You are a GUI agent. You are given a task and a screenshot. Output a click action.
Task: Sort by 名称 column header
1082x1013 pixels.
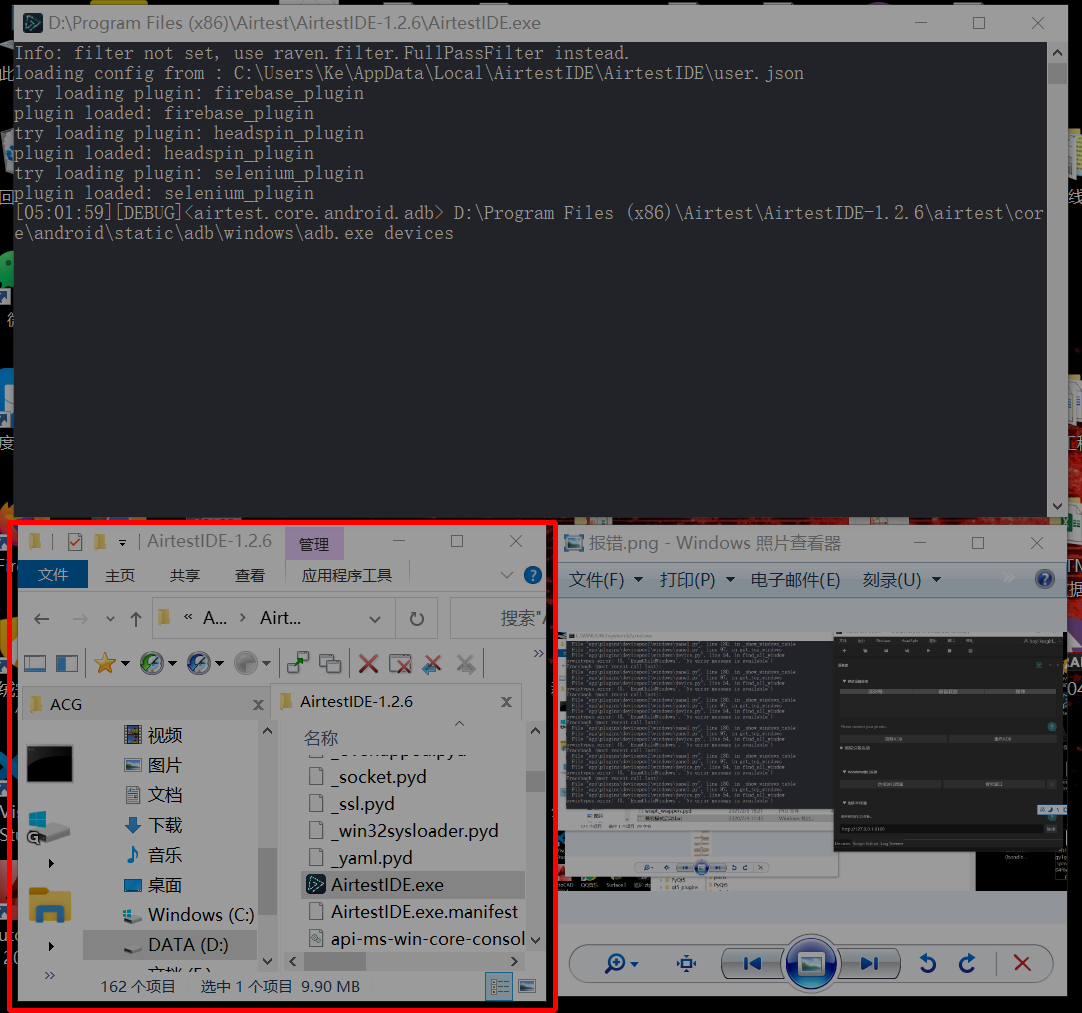click(321, 738)
